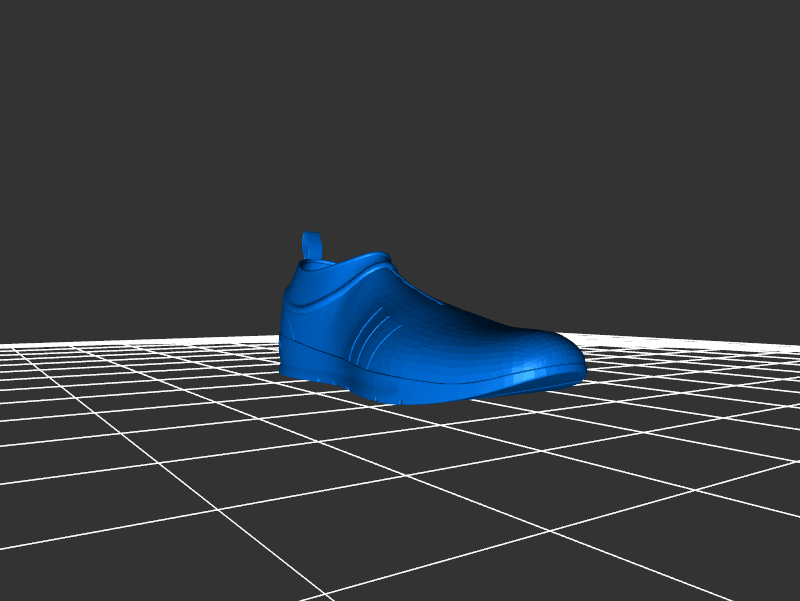Click the dark background in top-right corner
The image size is (800, 601).
tap(760, 40)
